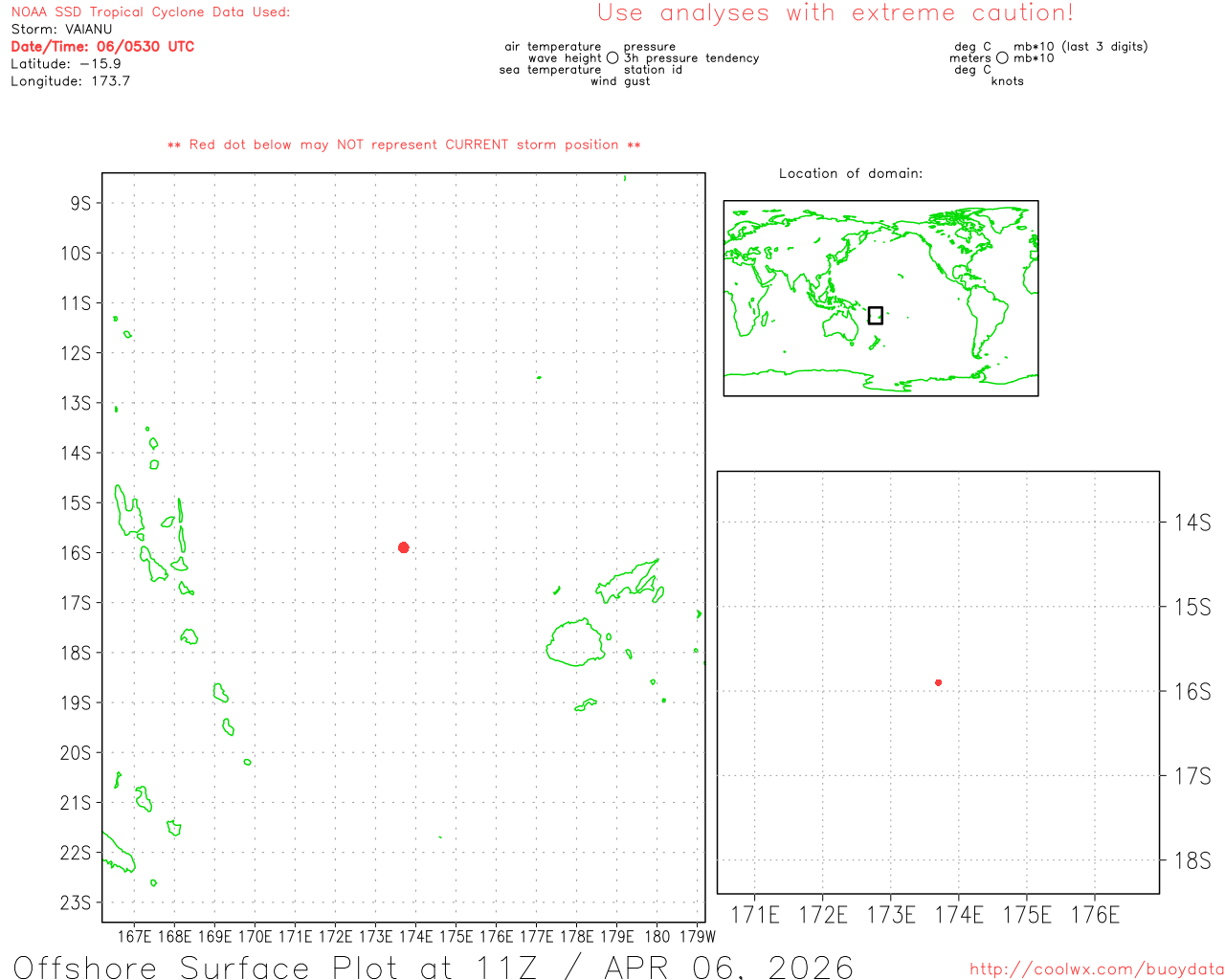The height and width of the screenshot is (980, 1225).
Task: Click the red dot position warning text
Action: coord(403,145)
